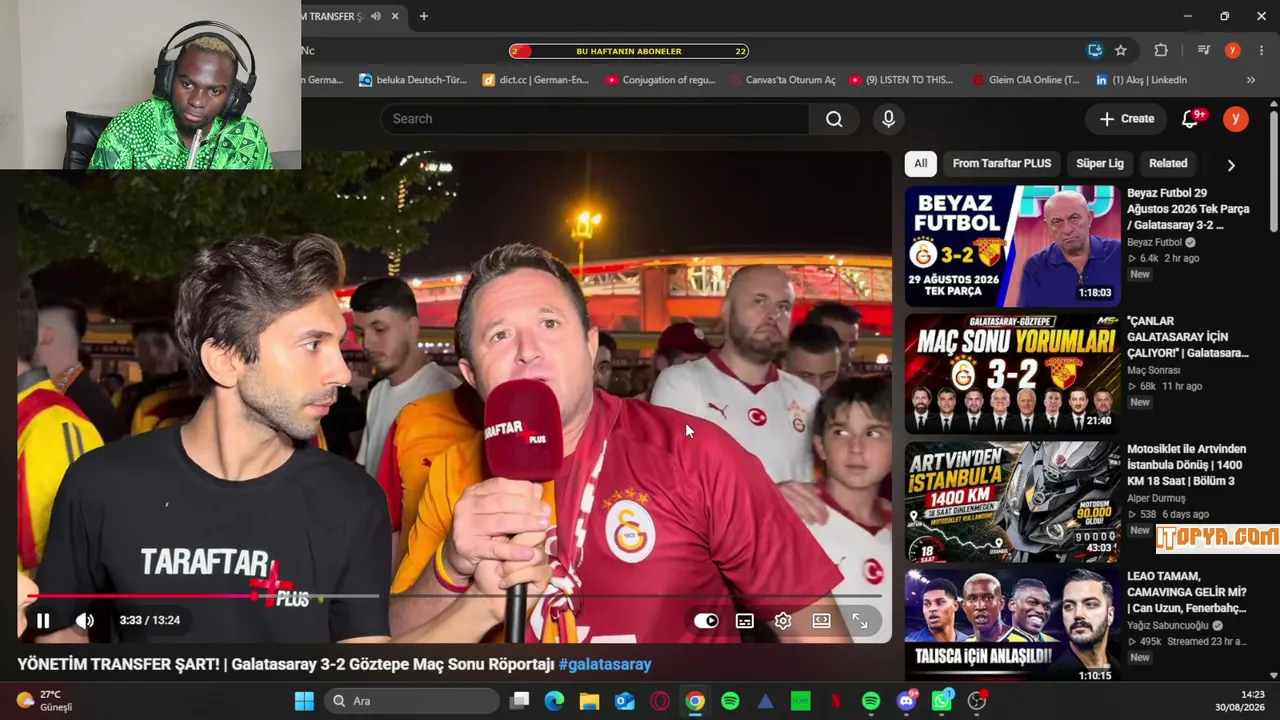Visit the Alper Durmuş channel name

point(1156,498)
